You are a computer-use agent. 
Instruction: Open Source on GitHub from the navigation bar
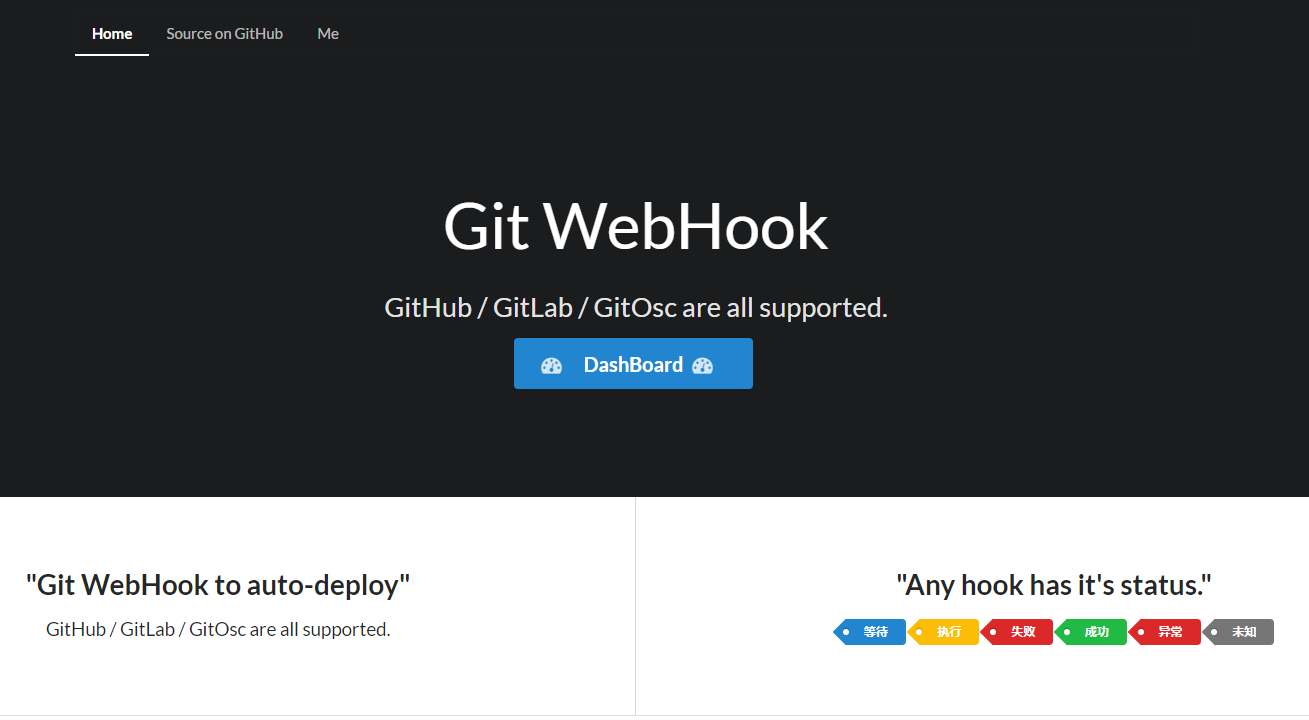[x=224, y=33]
